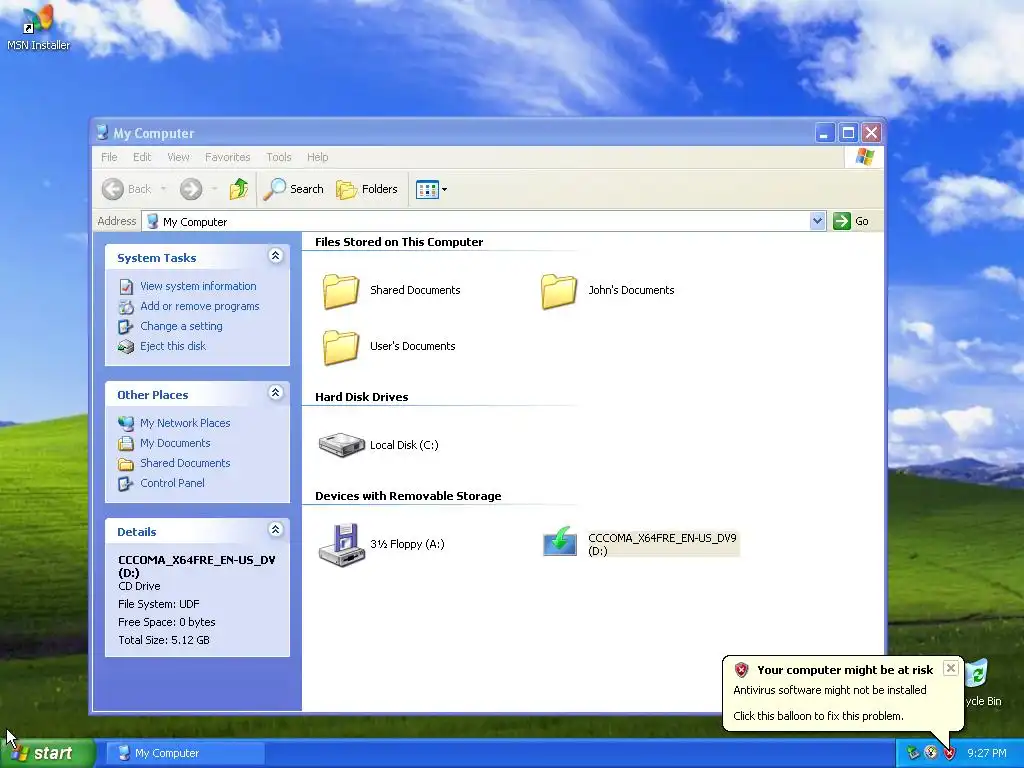This screenshot has width=1024, height=768.
Task: Click the Control Panel icon in sidebar
Action: coord(126,483)
